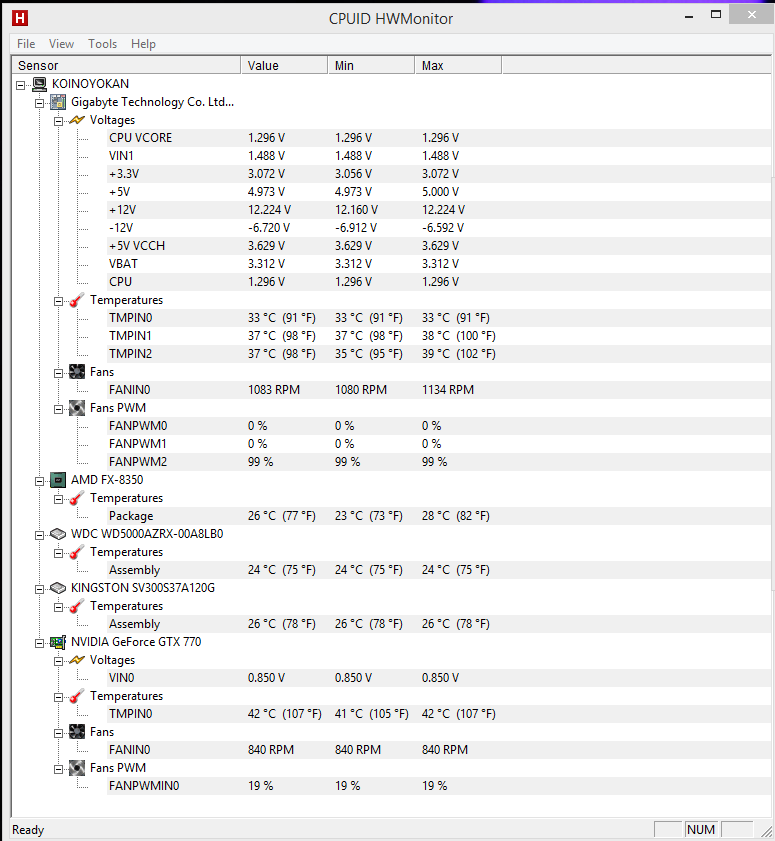This screenshot has height=841, width=775.
Task: Click the NUM status bar indicator
Action: (x=700, y=830)
